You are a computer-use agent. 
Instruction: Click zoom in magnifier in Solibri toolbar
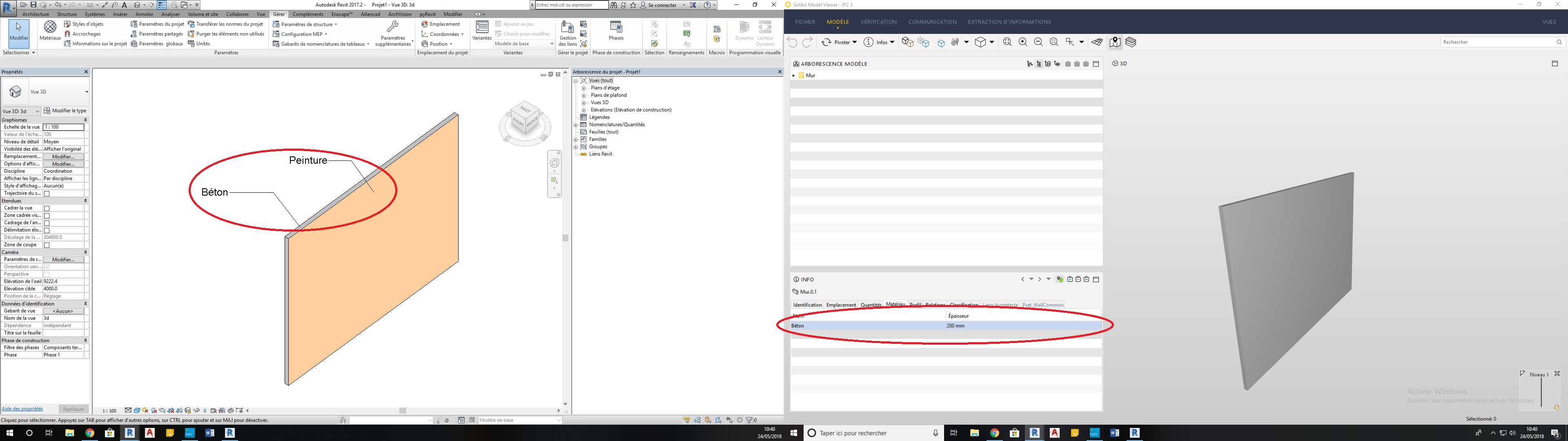pos(1022,42)
